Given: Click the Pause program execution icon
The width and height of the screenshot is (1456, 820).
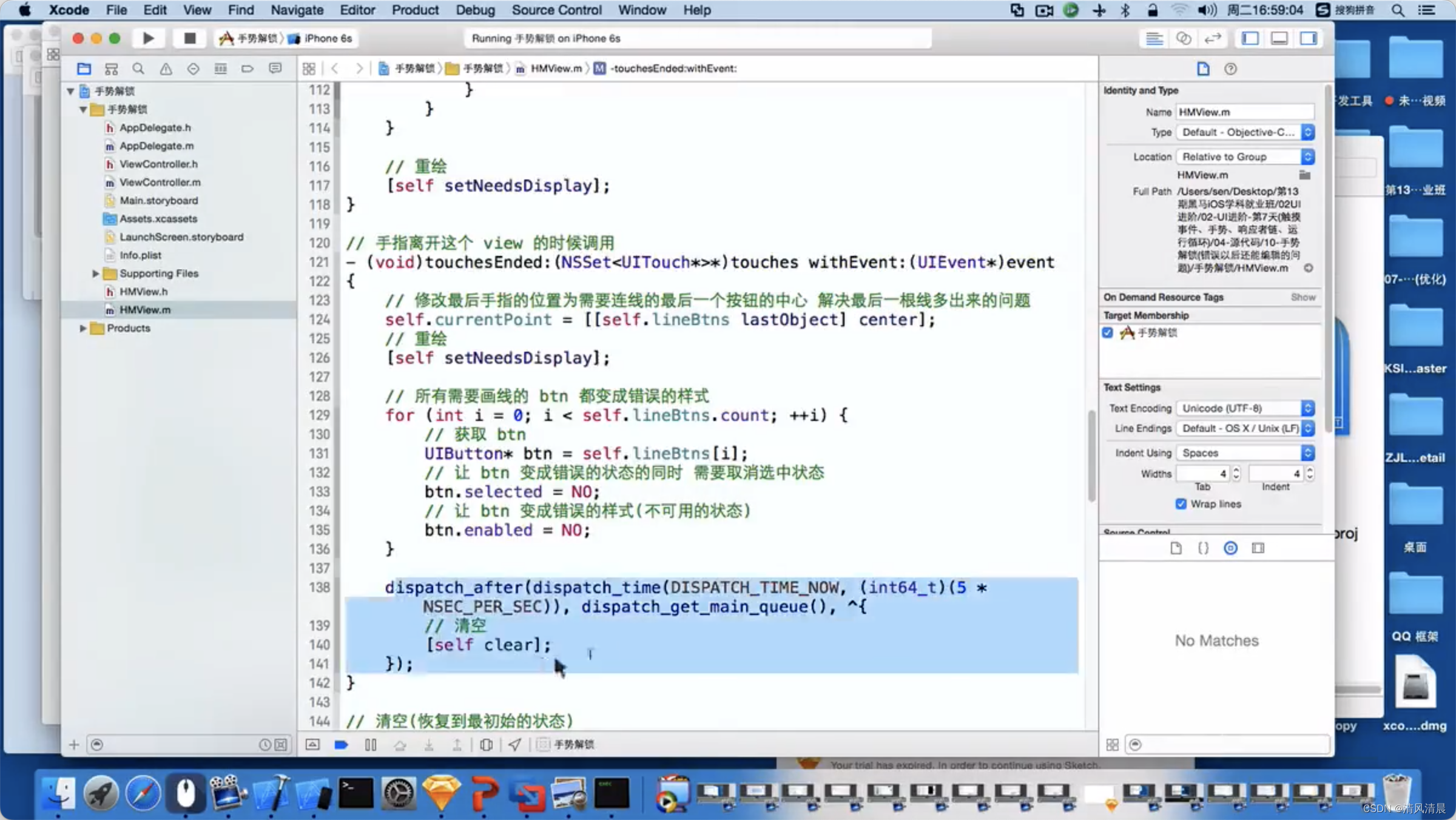Looking at the screenshot, I should 371,745.
